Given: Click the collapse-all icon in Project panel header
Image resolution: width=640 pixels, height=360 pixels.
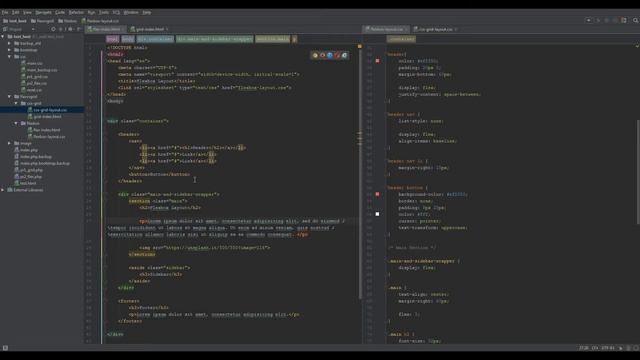Looking at the screenshot, I should (x=61, y=29).
